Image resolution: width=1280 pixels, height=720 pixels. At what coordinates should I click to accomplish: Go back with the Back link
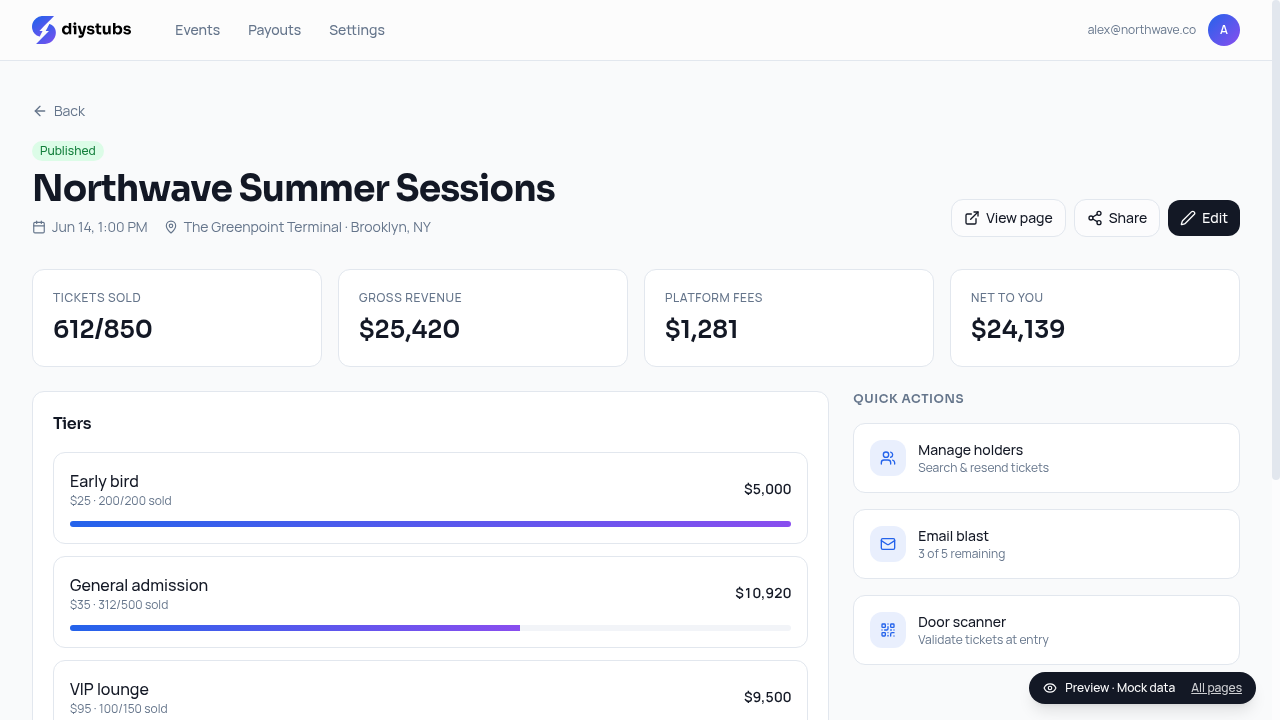(x=59, y=111)
